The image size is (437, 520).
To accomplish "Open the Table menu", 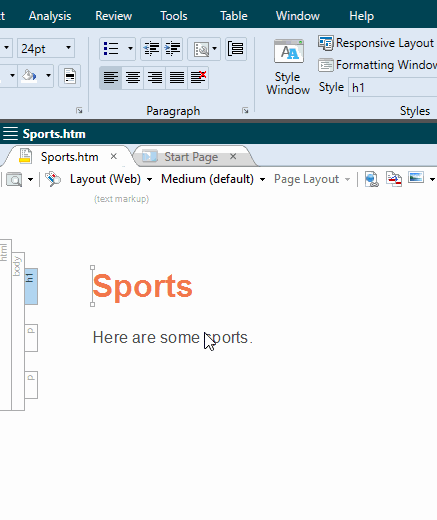I will point(234,16).
